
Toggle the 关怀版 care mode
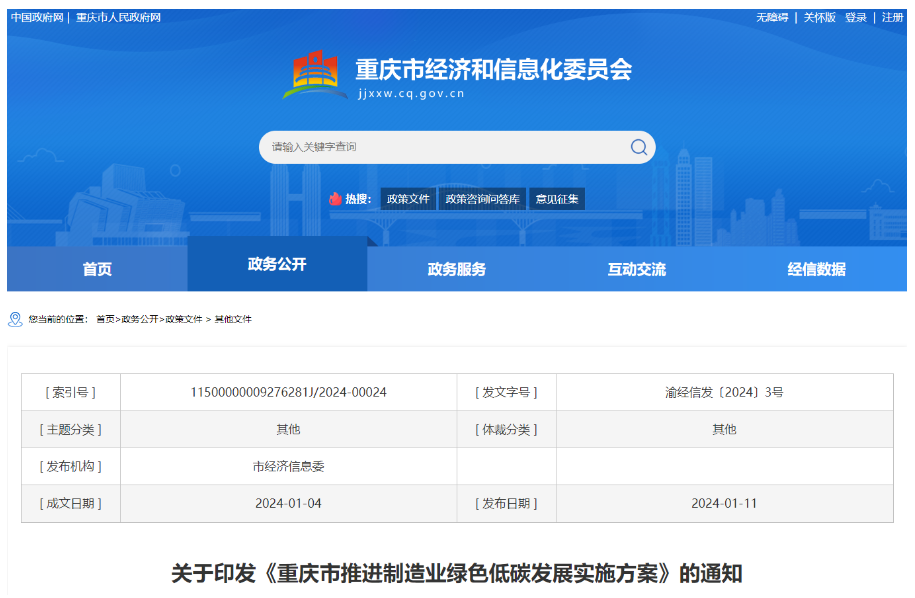click(819, 17)
